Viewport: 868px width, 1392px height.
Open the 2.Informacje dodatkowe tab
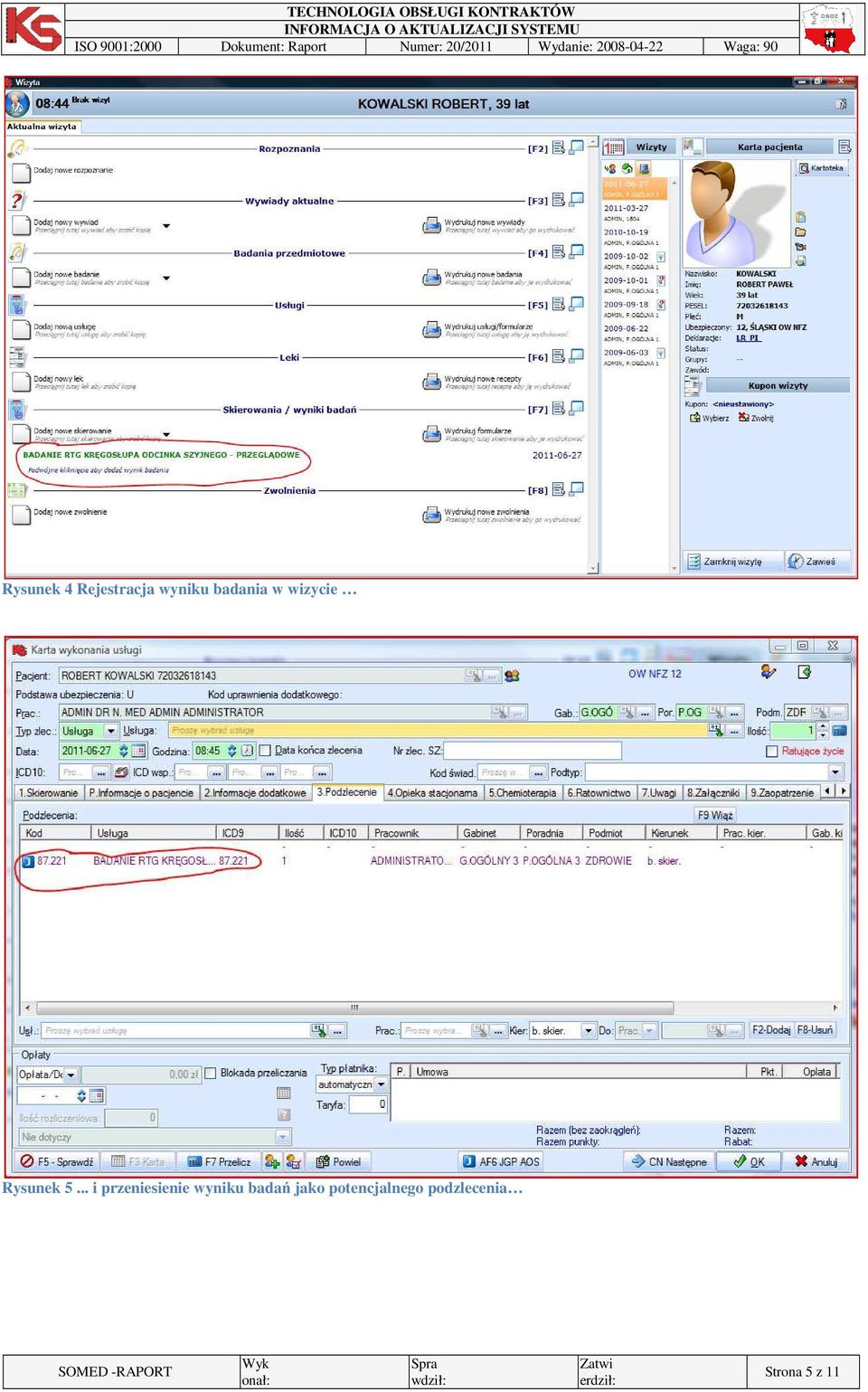click(x=255, y=792)
